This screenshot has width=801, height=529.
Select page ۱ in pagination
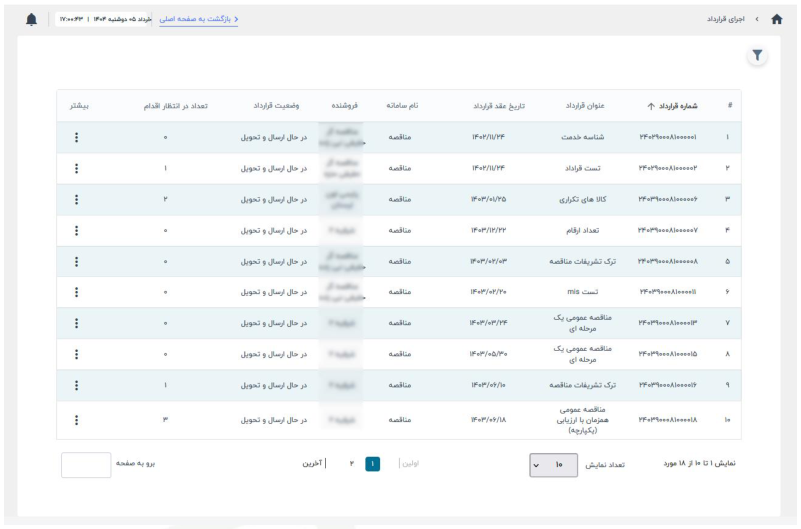[373, 464]
